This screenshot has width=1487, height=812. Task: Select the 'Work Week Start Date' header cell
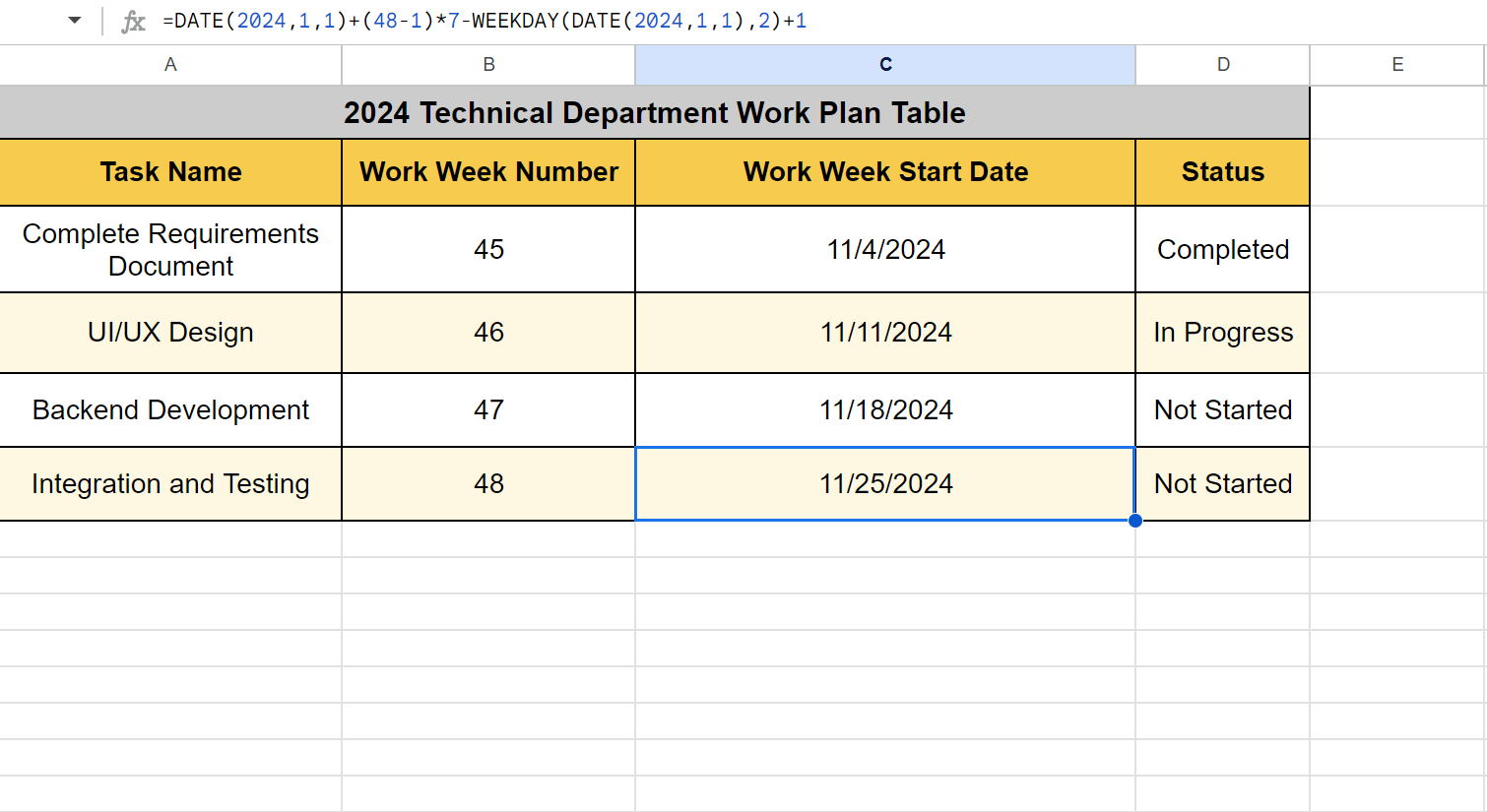click(x=885, y=172)
